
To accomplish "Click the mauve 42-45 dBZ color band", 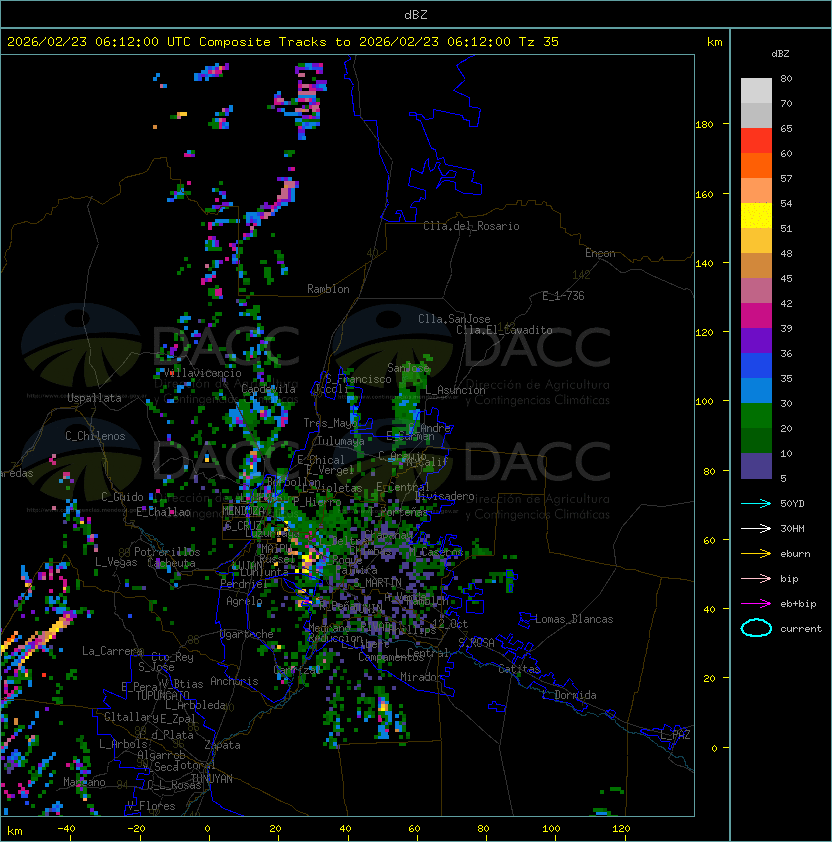I will (756, 291).
